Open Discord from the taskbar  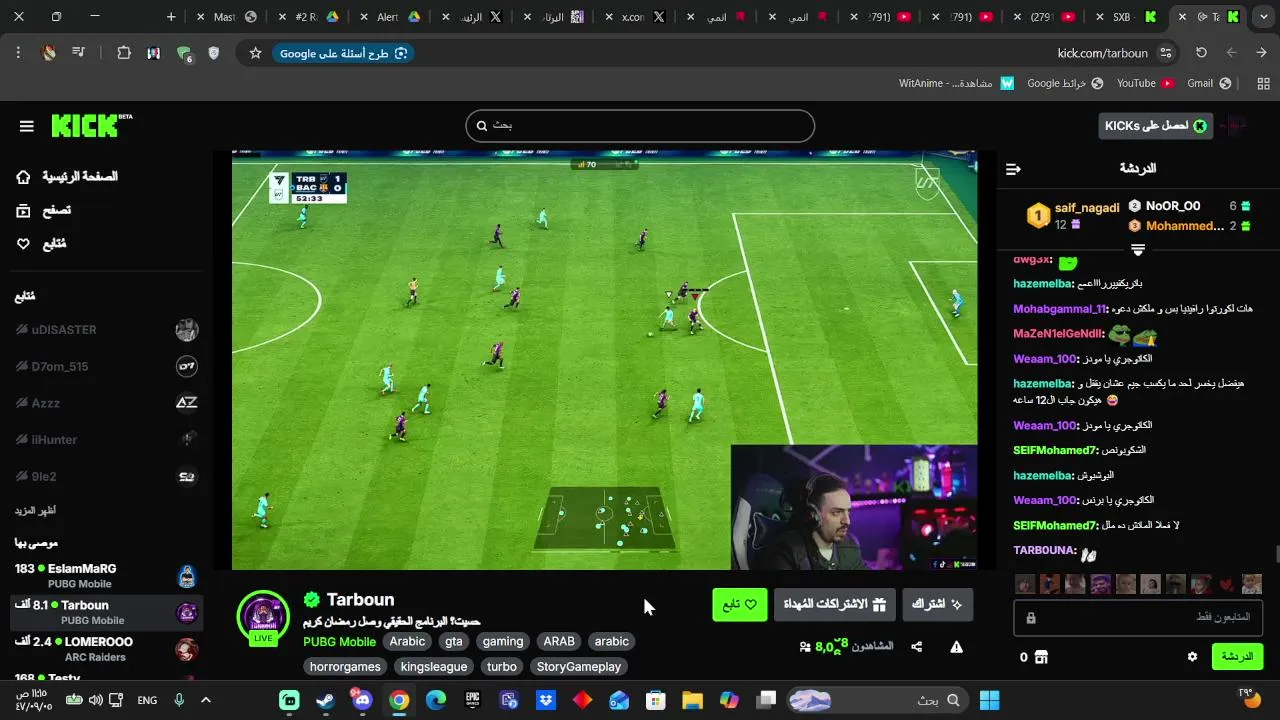[362, 700]
